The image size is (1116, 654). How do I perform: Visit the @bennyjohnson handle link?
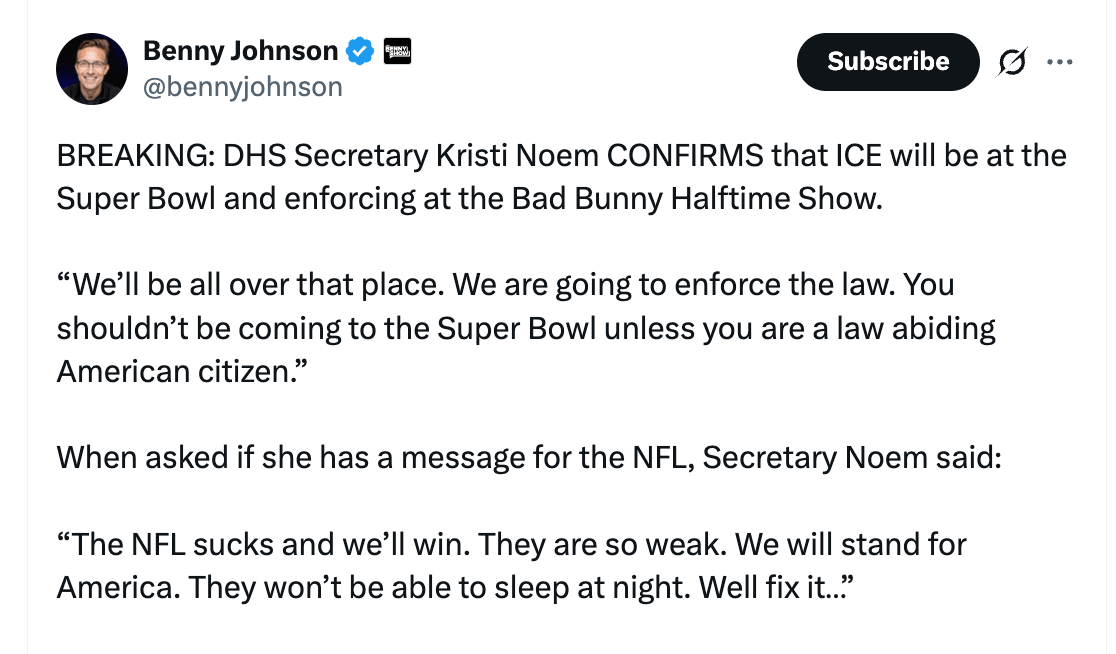242,88
